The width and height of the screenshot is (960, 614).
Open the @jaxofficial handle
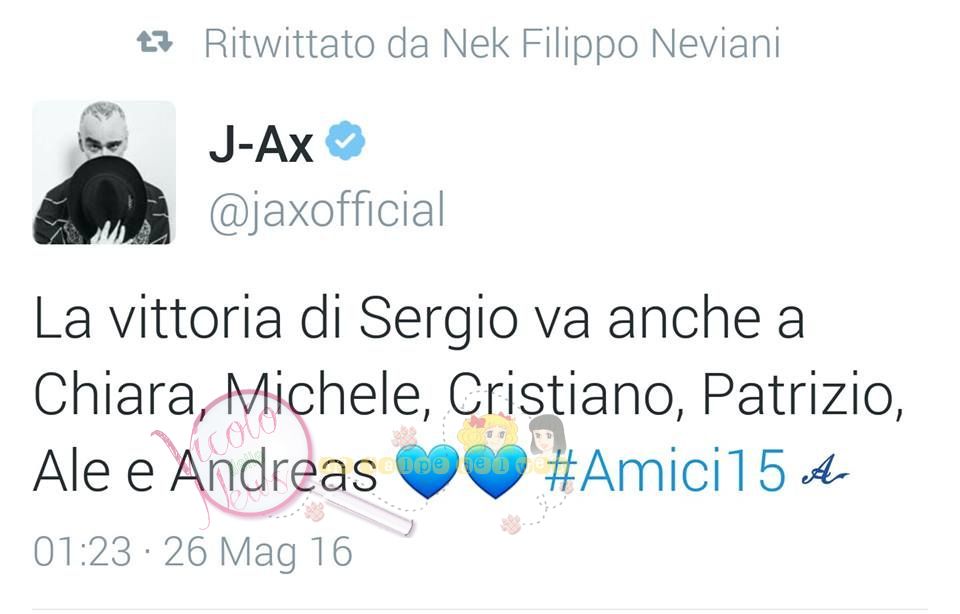327,210
